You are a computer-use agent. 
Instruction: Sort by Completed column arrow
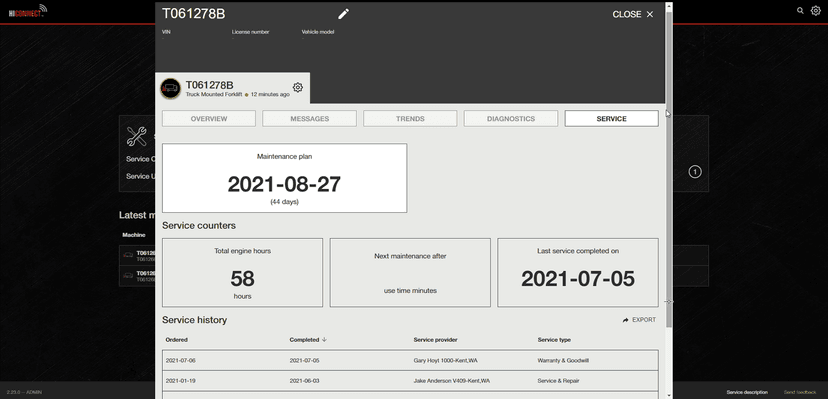click(x=324, y=339)
